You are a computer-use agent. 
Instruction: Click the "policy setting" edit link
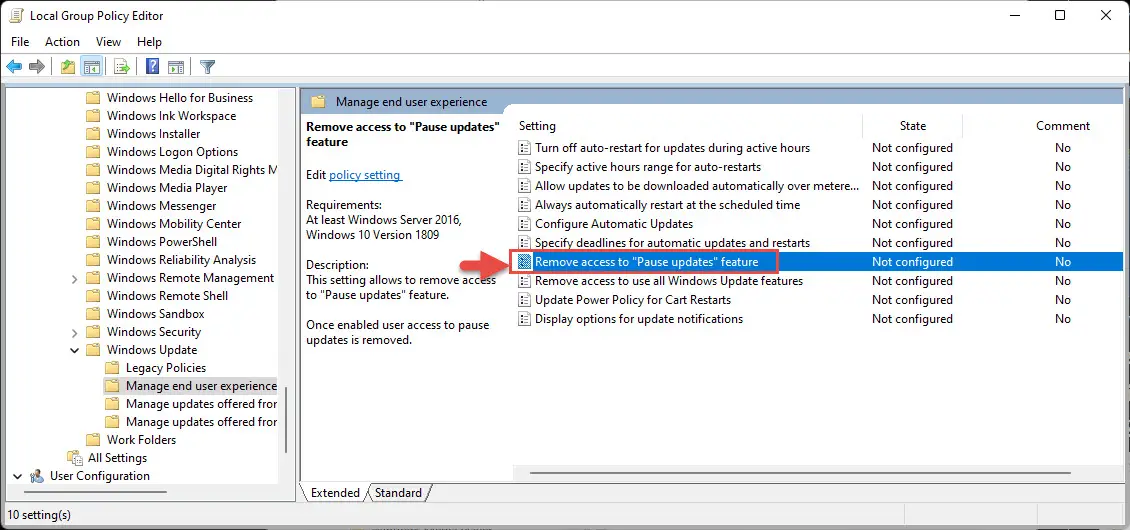365,175
